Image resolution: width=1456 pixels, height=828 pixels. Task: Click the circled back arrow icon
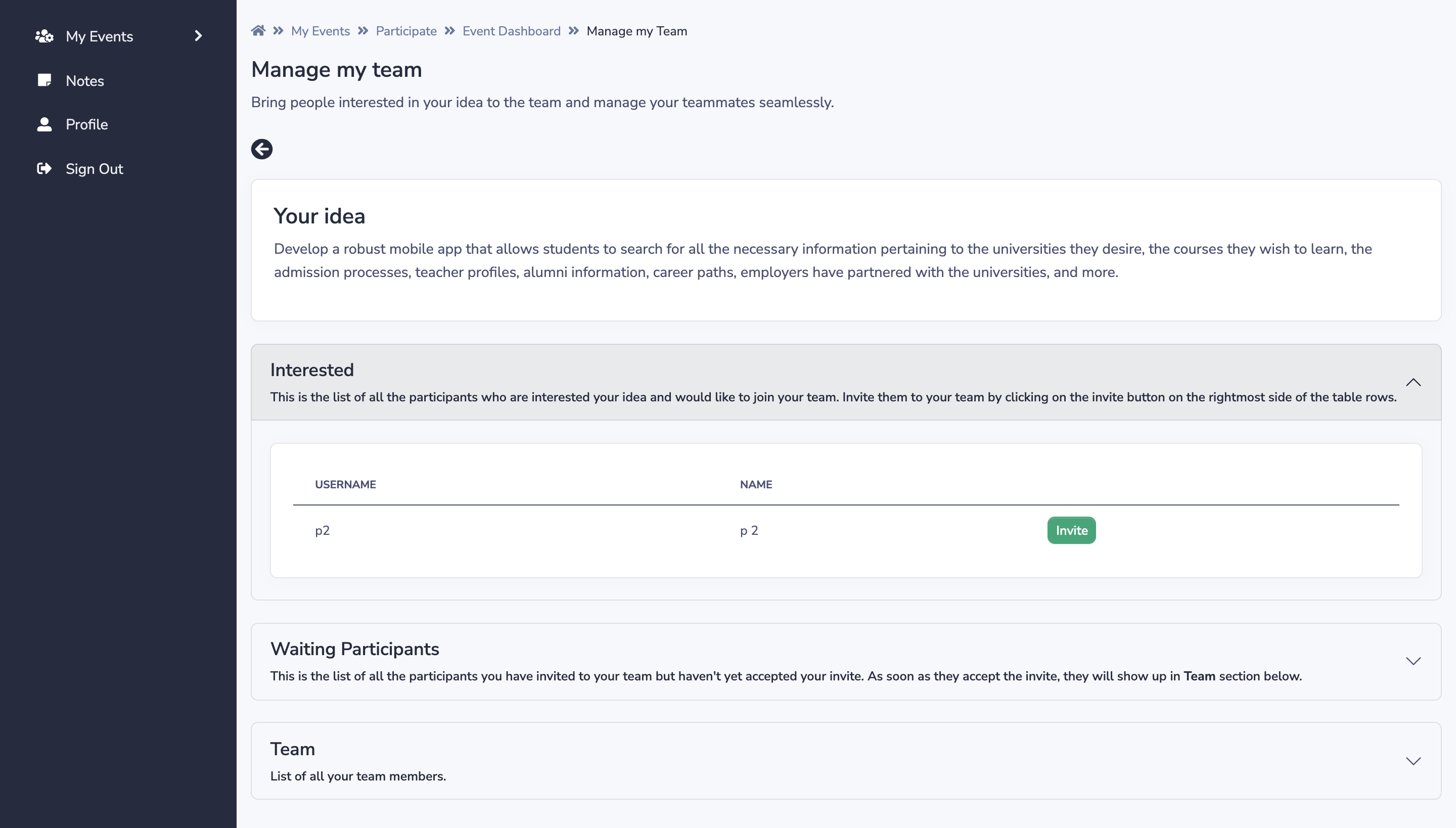pos(262,149)
